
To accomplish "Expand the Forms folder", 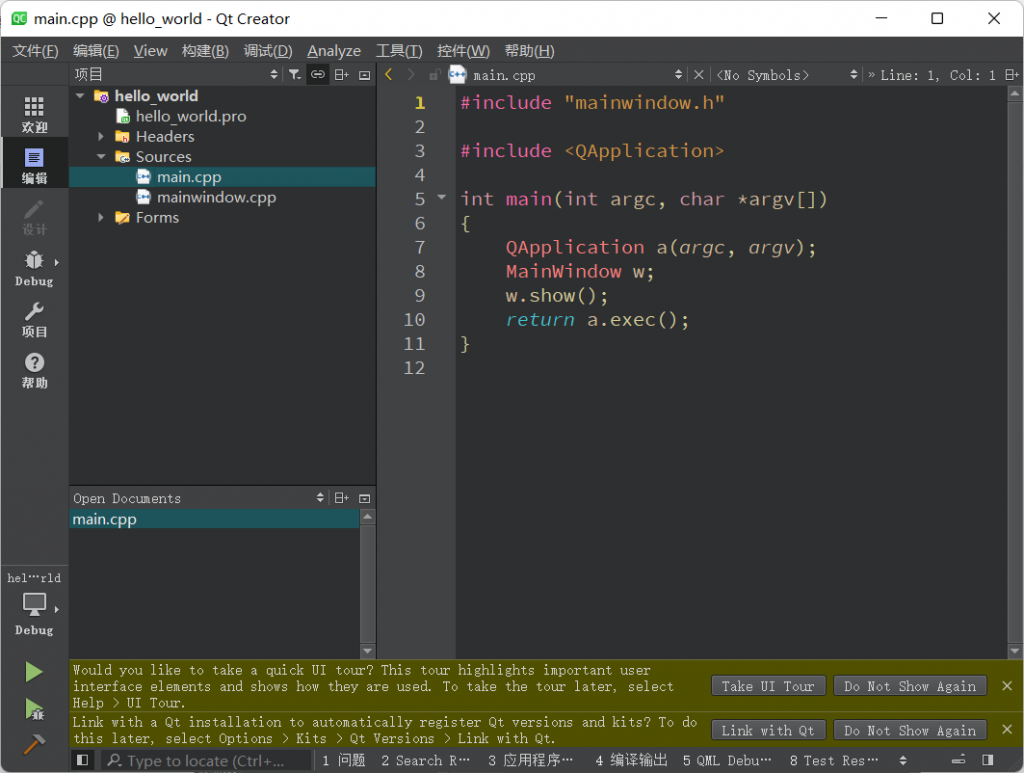I will coord(101,217).
